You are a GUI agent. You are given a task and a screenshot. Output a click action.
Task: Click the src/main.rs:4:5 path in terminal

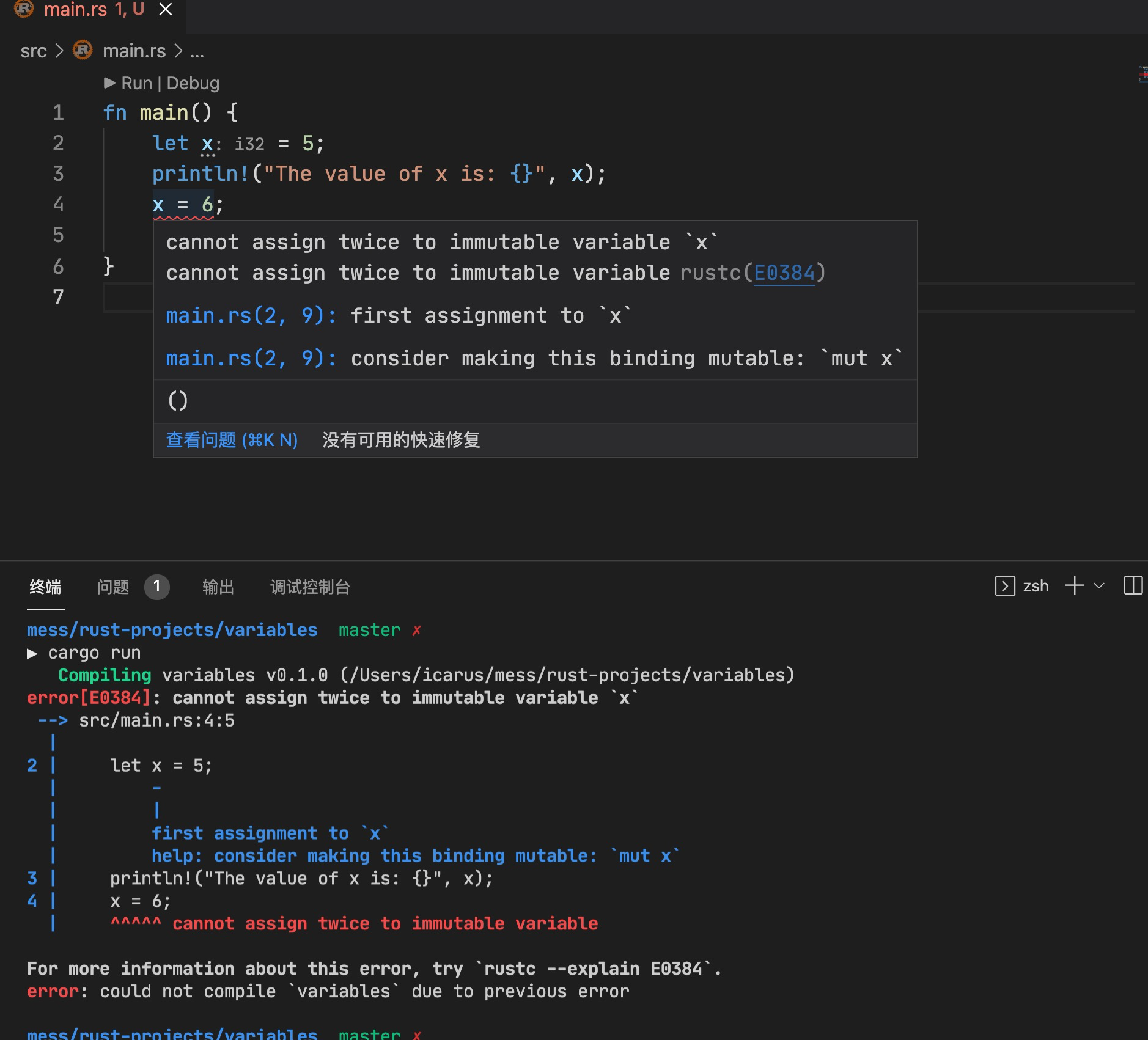click(156, 720)
